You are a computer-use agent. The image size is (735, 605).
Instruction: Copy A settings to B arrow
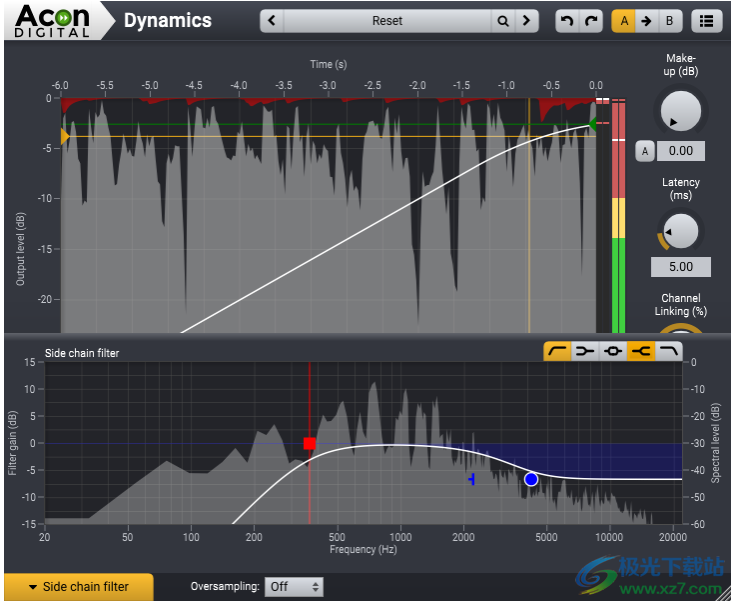pos(647,21)
